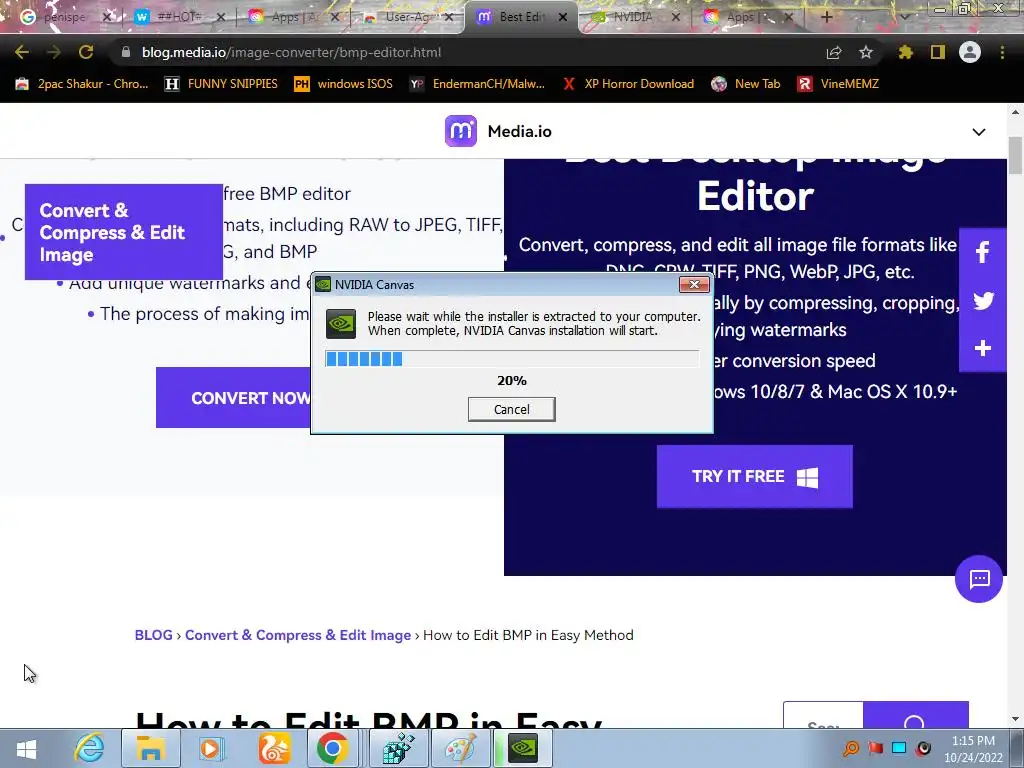Viewport: 1024px width, 768px height.
Task: Open Chrome three-dot menu
Action: coord(1002,52)
